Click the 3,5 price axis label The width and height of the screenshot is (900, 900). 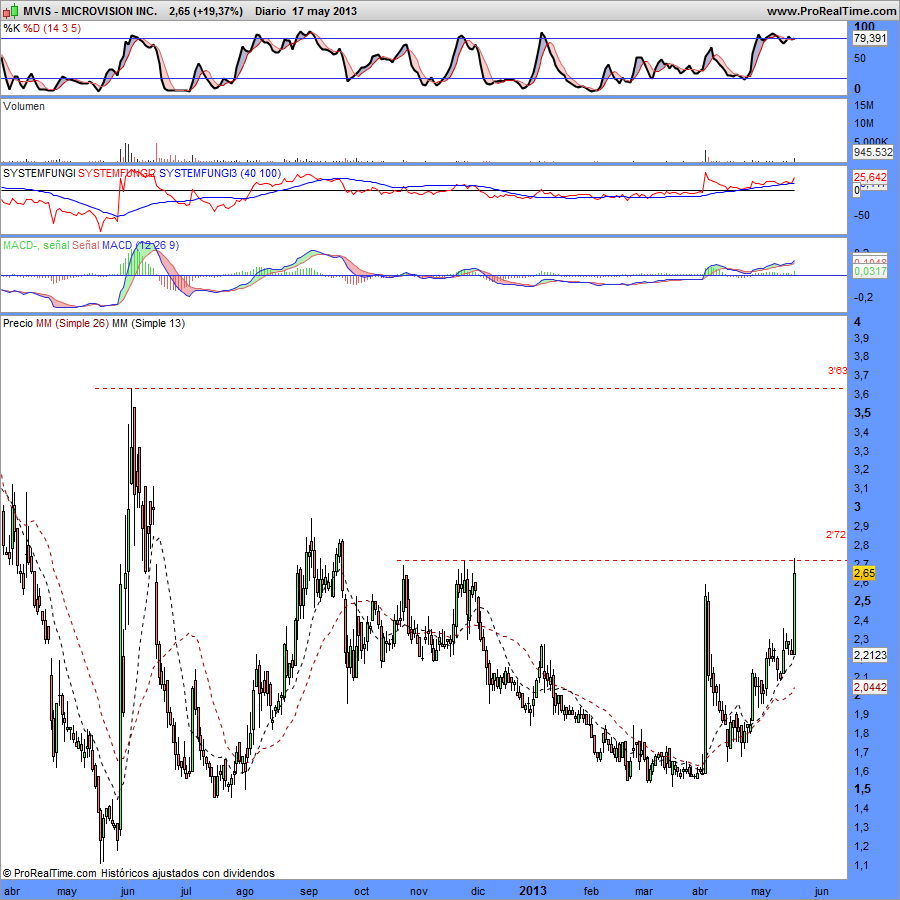point(862,413)
